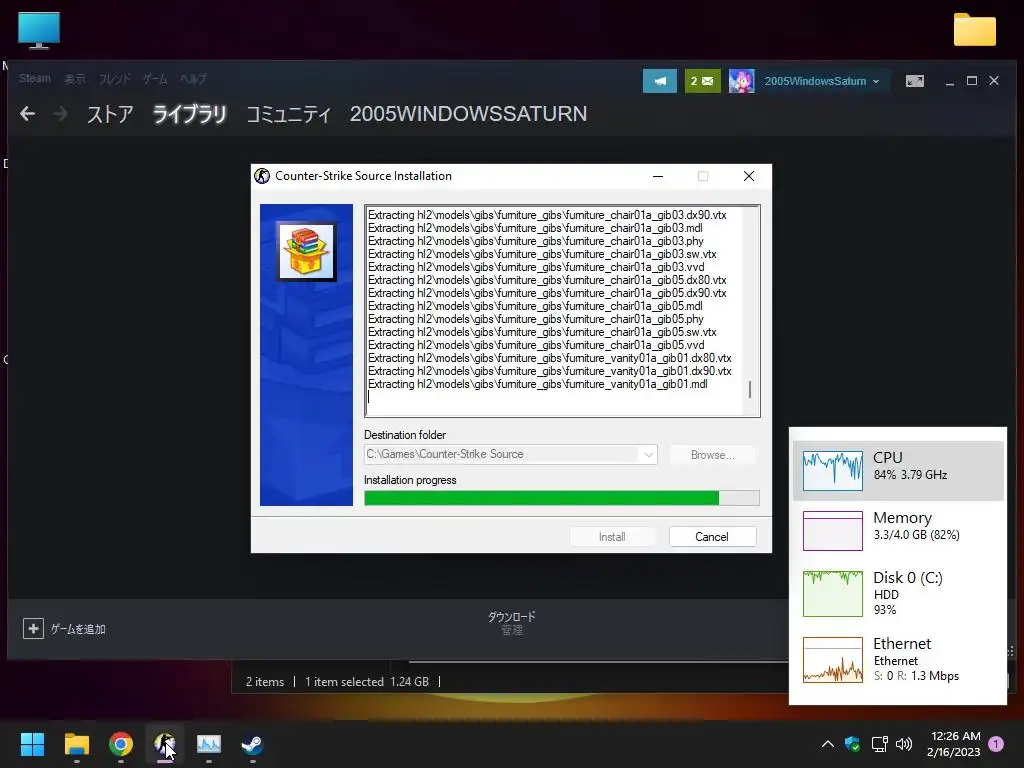Open the performance monitor taskbar icon
The image size is (1024, 768).
209,744
